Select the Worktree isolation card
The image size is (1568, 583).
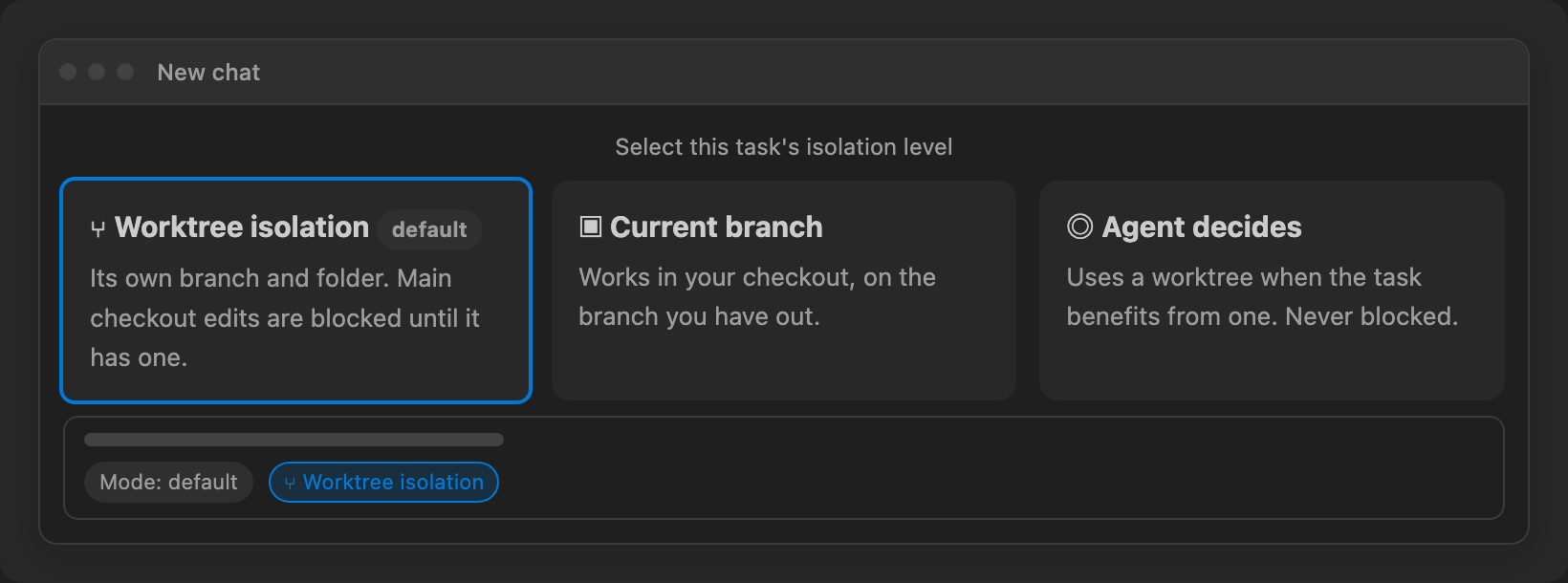pyautogui.click(x=295, y=291)
